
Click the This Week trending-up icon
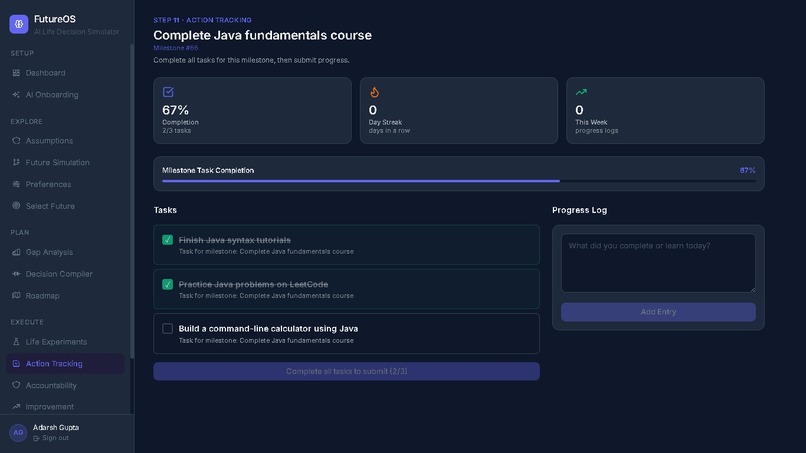[x=581, y=92]
